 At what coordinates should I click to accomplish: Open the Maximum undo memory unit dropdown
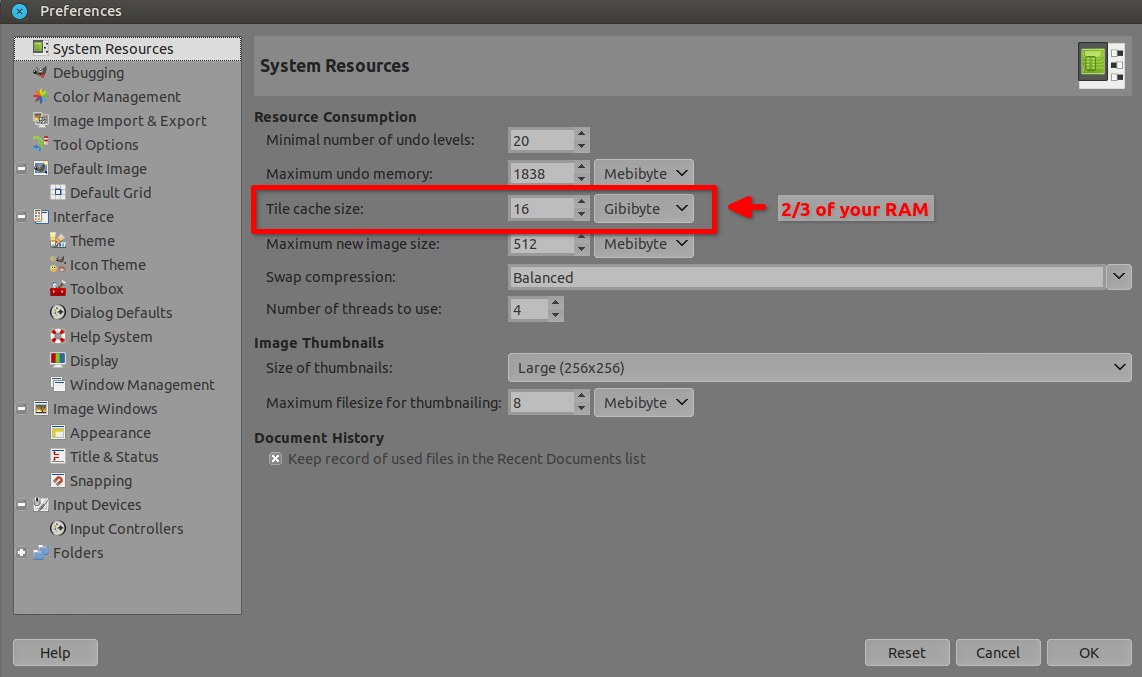tap(644, 173)
